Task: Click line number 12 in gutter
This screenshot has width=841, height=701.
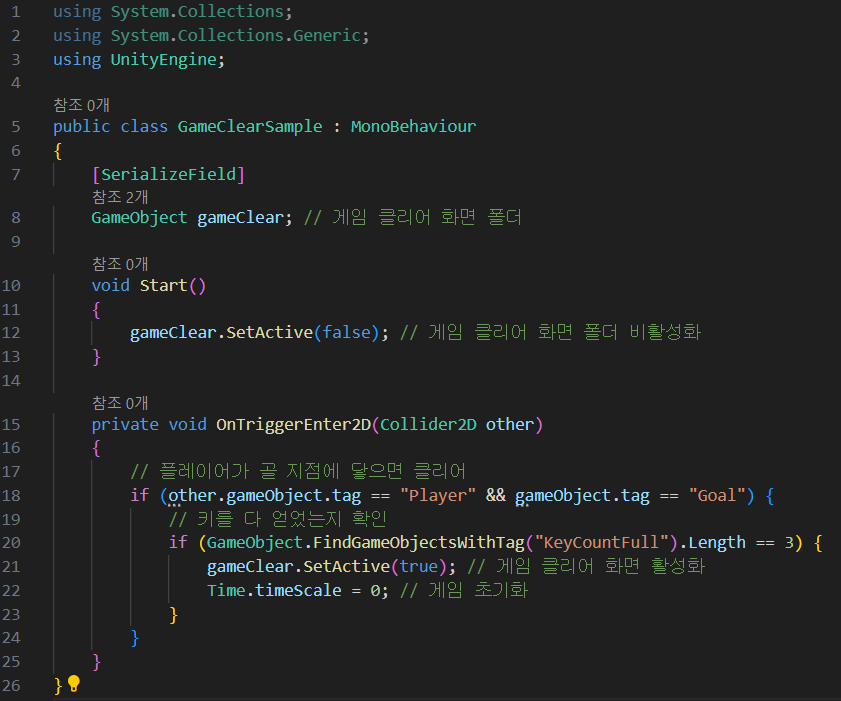Action: 11,333
